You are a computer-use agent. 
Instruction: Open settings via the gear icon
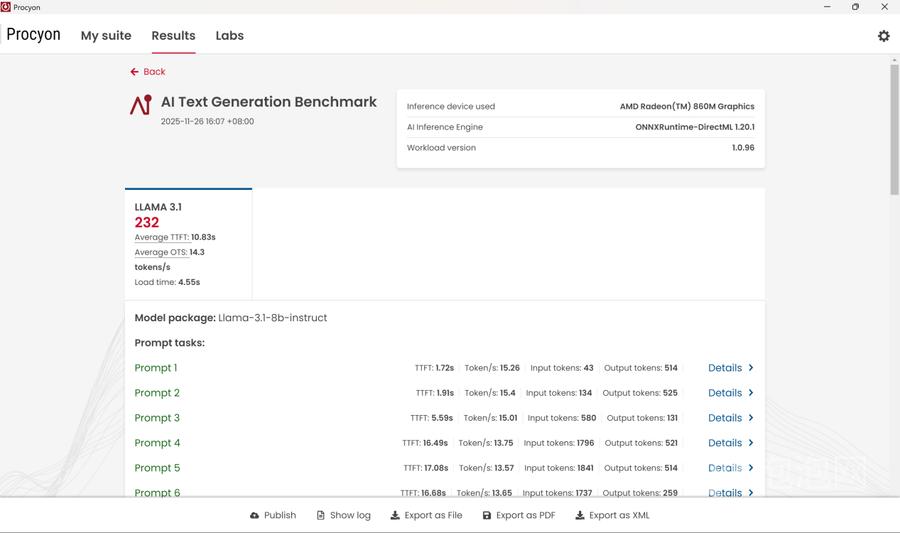point(883,36)
